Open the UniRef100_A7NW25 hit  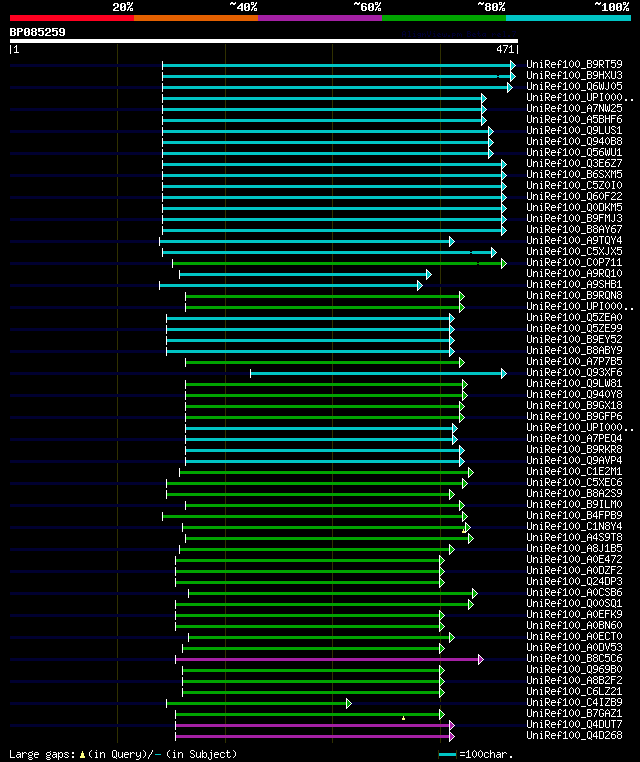(574, 108)
